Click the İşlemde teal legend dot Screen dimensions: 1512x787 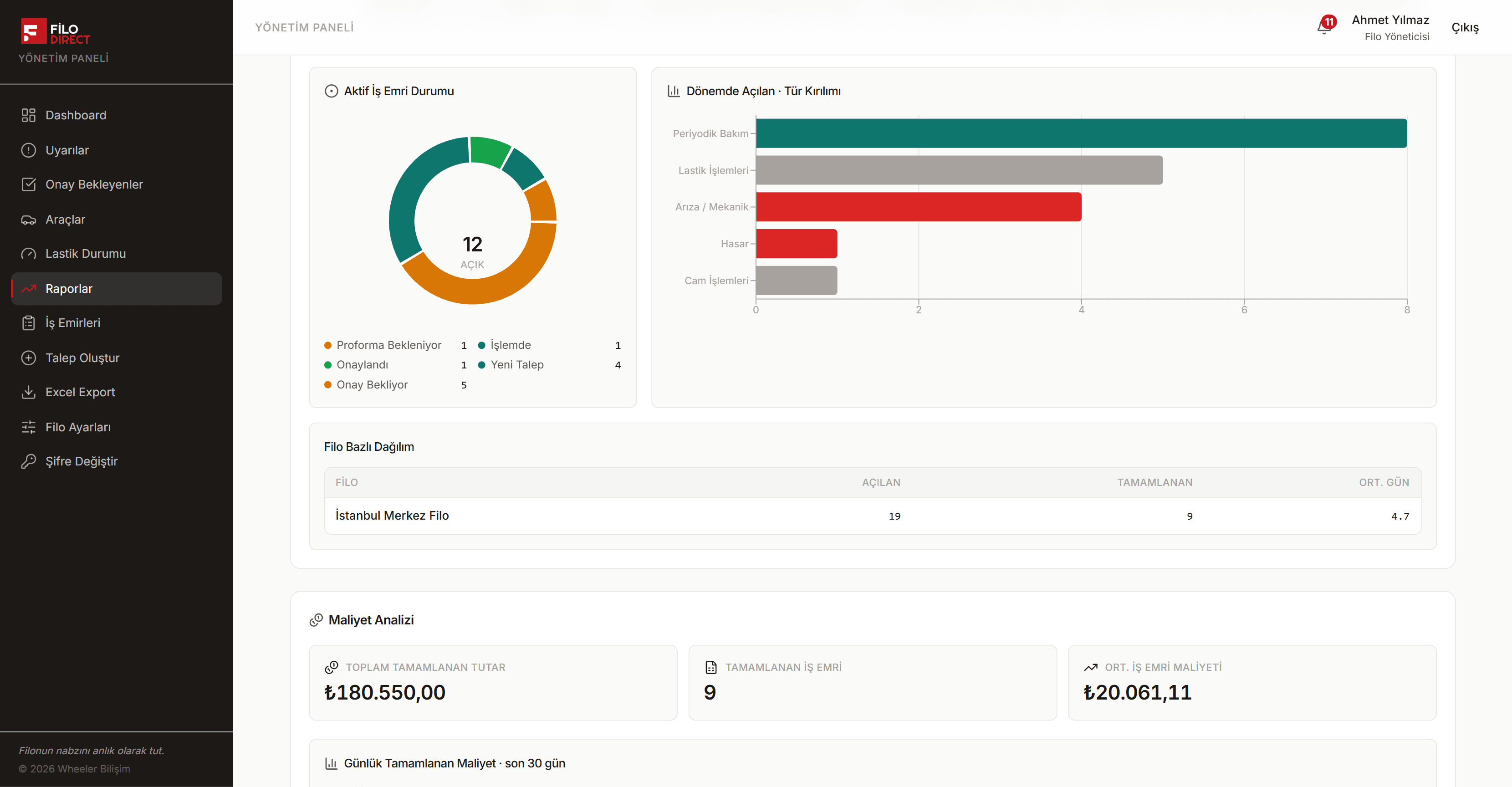point(481,345)
